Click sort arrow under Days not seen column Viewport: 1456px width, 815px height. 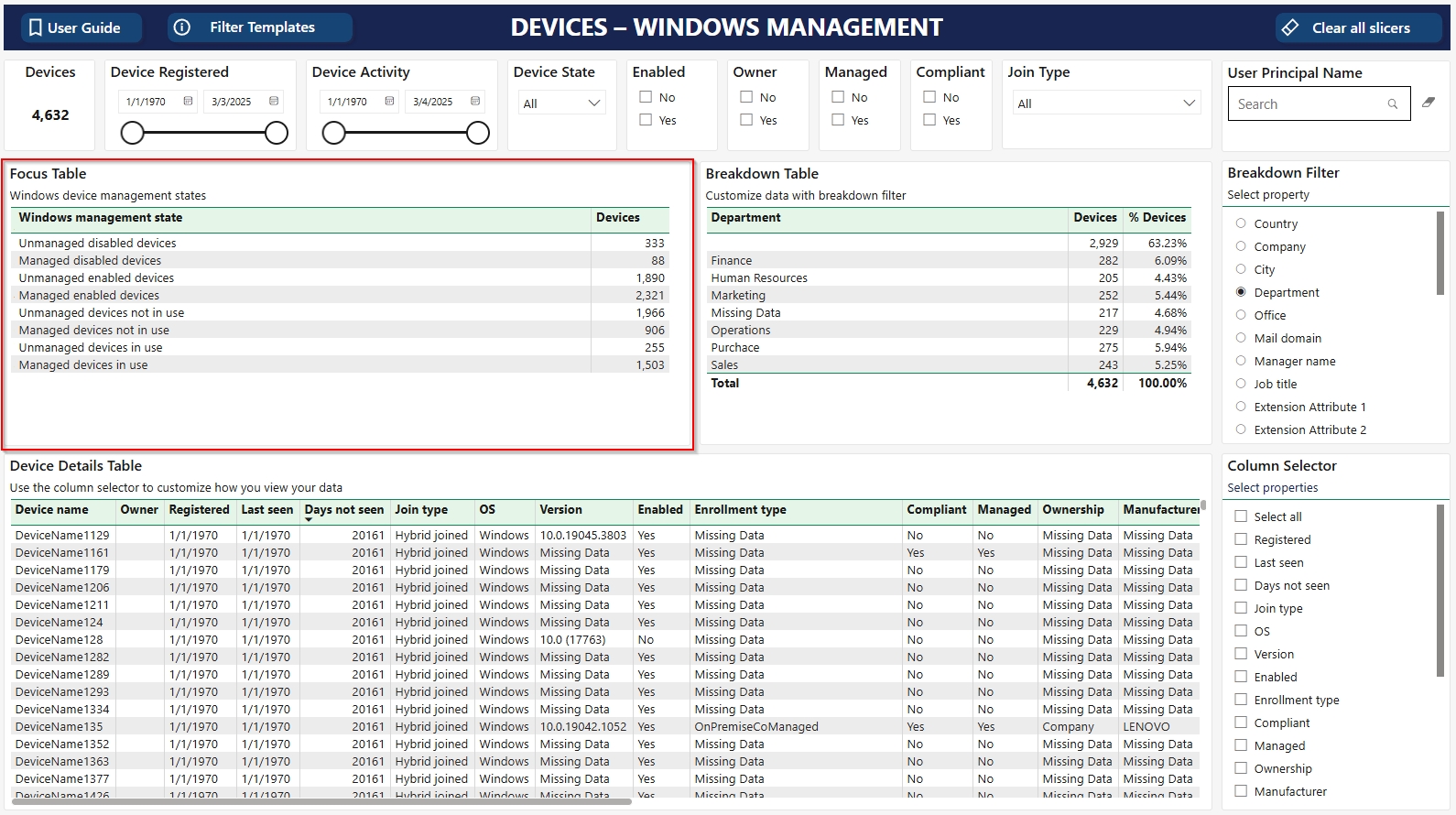(309, 520)
